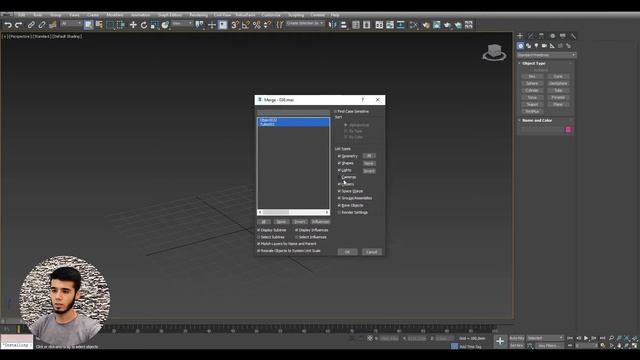This screenshot has height=360, width=640.
Task: Toggle Display Subtree checkbox
Action: [259, 230]
